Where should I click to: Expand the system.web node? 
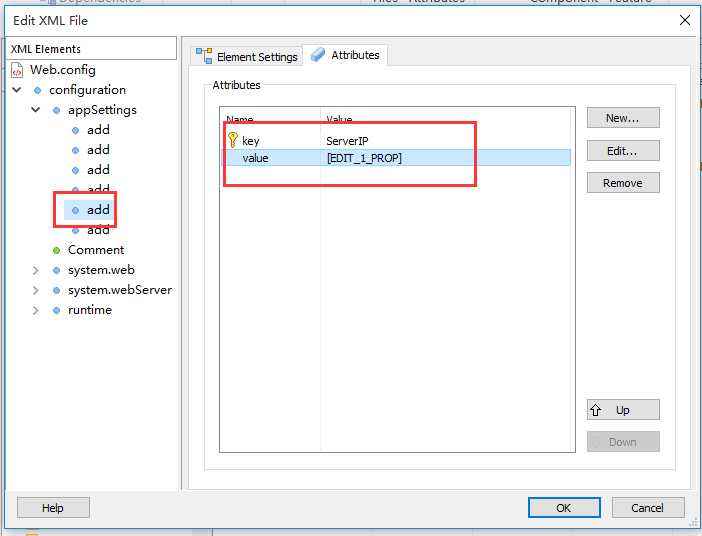[x=36, y=270]
